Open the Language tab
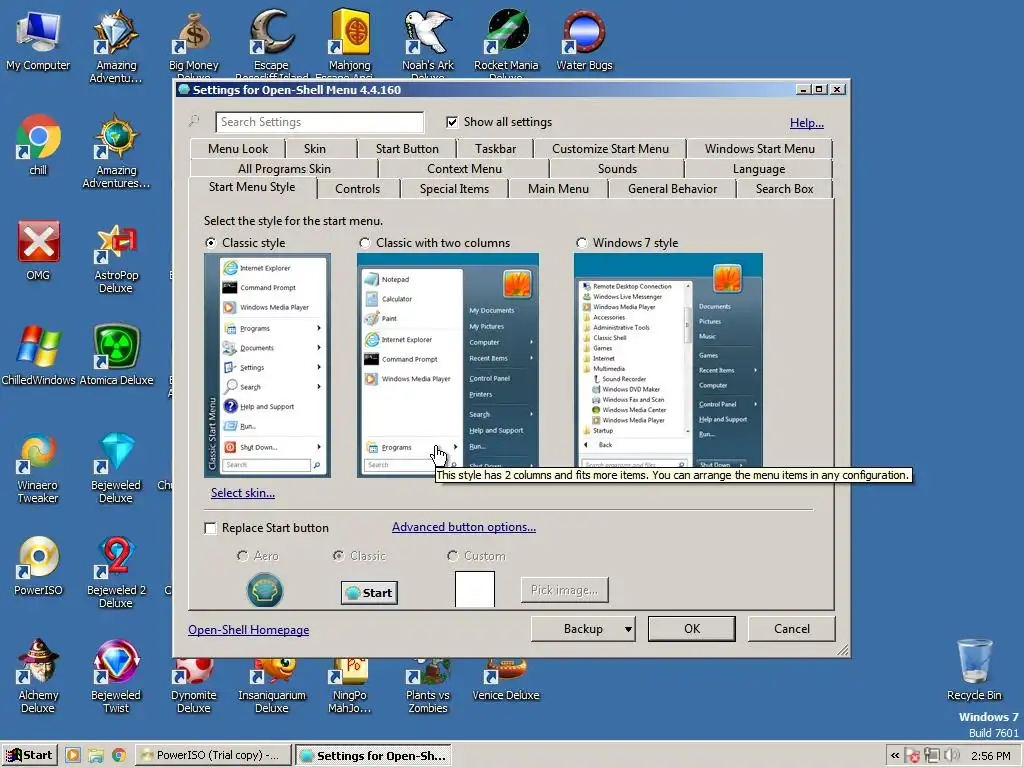Viewport: 1024px width, 768px height. coord(759,168)
